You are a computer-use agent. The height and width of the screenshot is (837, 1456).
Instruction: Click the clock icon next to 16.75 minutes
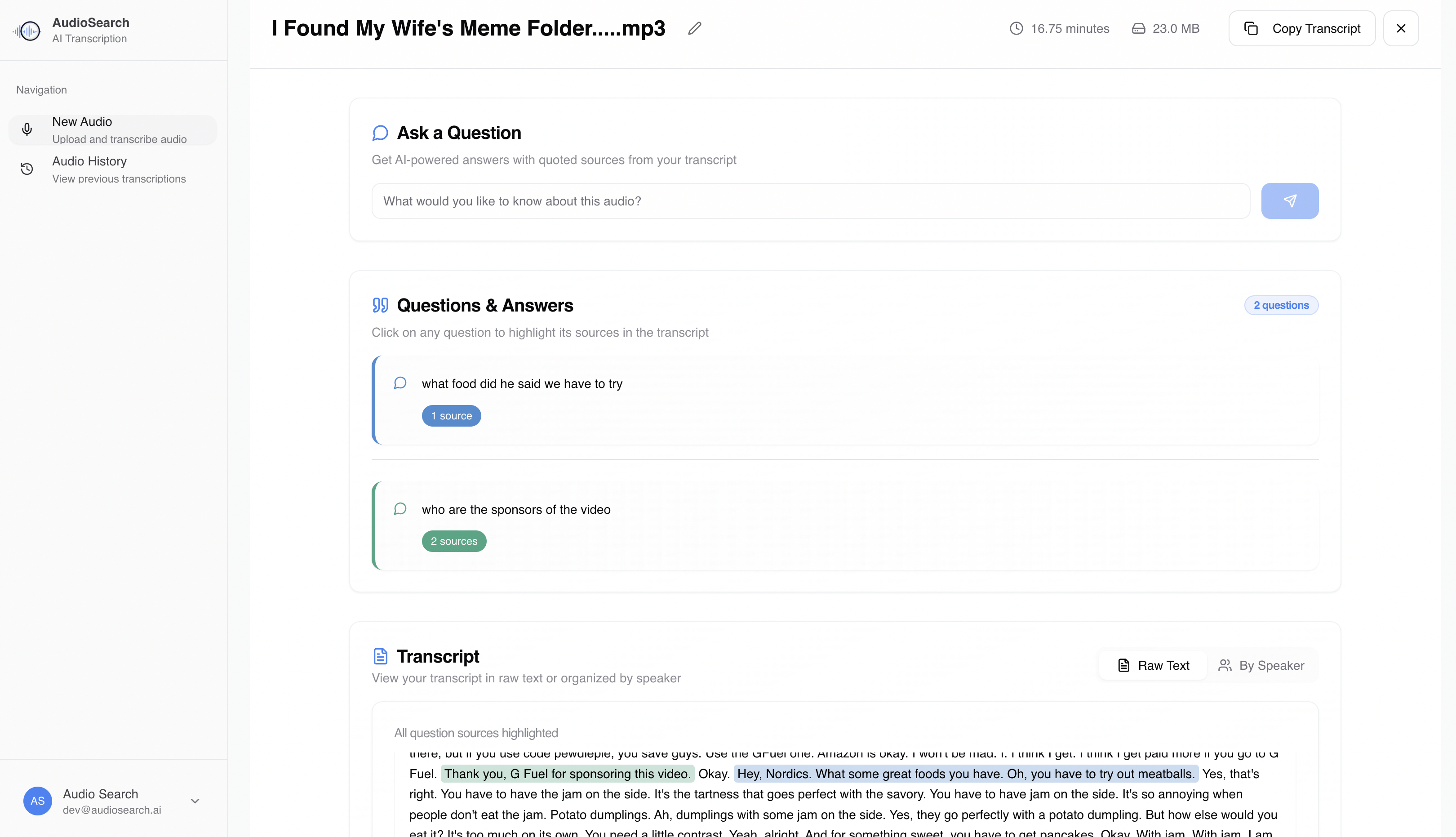coord(1016,28)
